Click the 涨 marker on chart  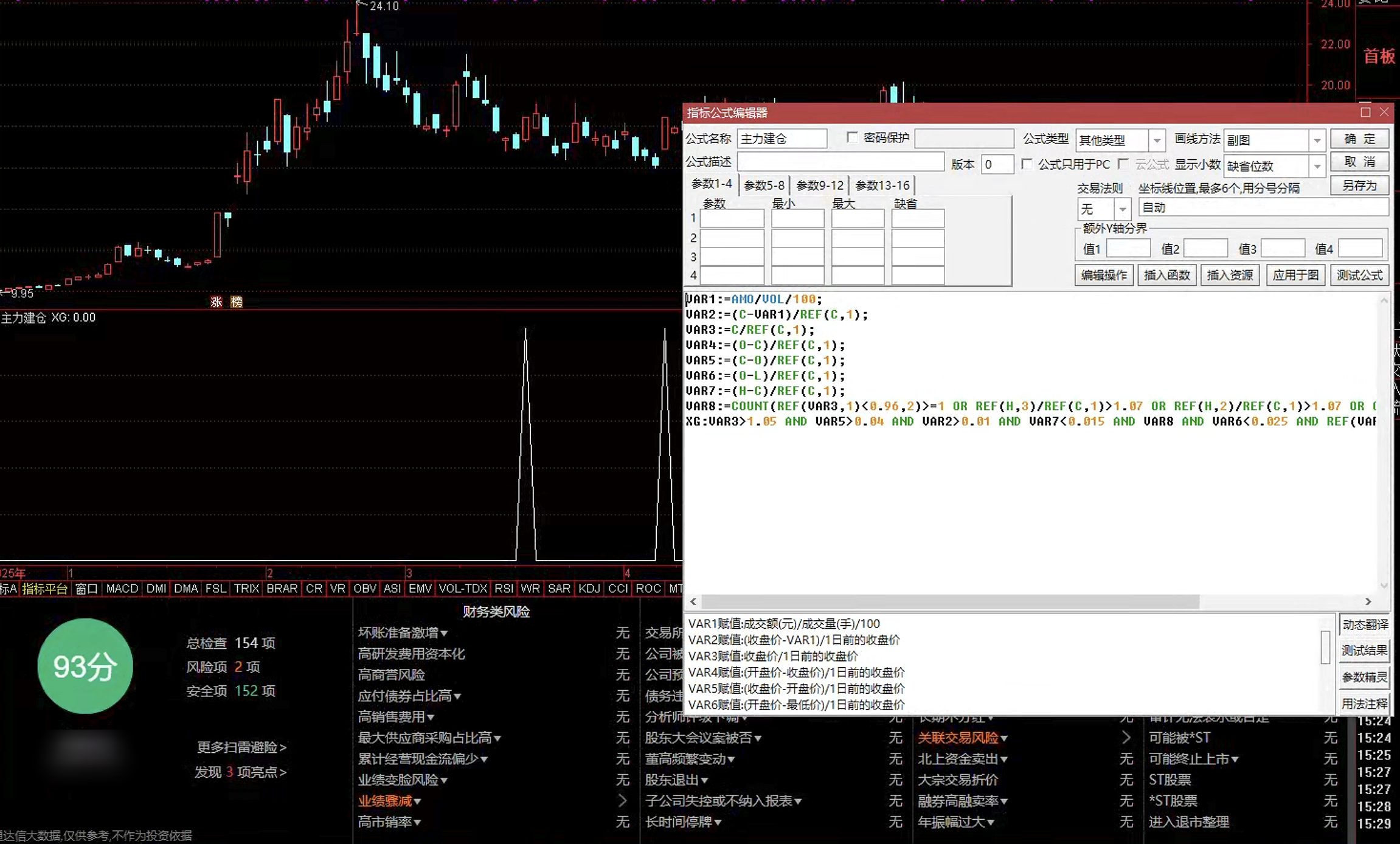pyautogui.click(x=217, y=302)
